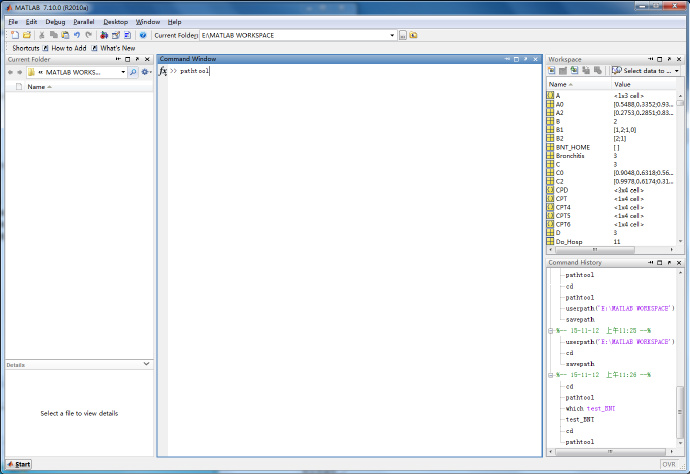This screenshot has width=690, height=474.
Task: Maximize the Command Window panel
Action: coord(516,59)
